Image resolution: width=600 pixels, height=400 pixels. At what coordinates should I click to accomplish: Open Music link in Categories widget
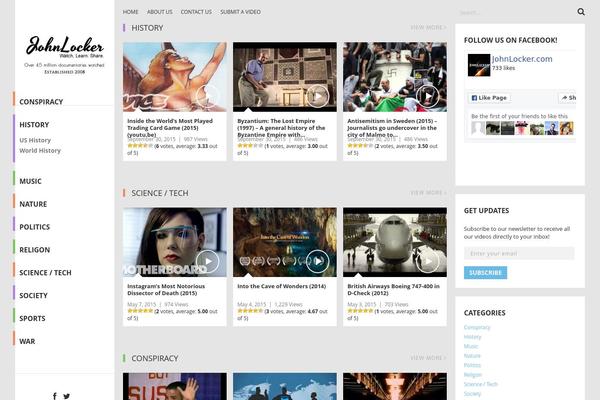(471, 346)
